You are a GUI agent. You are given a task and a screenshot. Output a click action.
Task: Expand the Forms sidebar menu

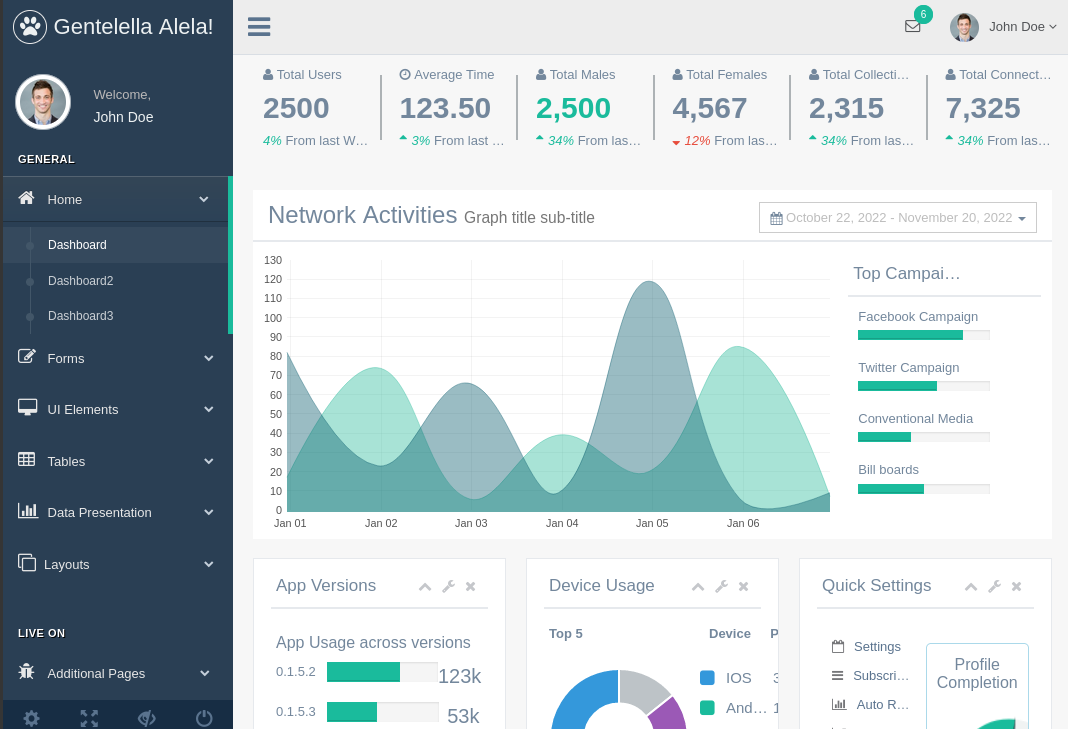tap(117, 358)
